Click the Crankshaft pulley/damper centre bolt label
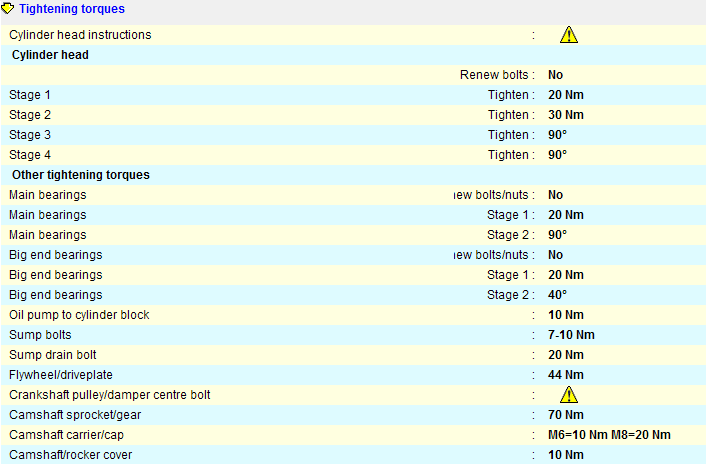 click(x=109, y=395)
